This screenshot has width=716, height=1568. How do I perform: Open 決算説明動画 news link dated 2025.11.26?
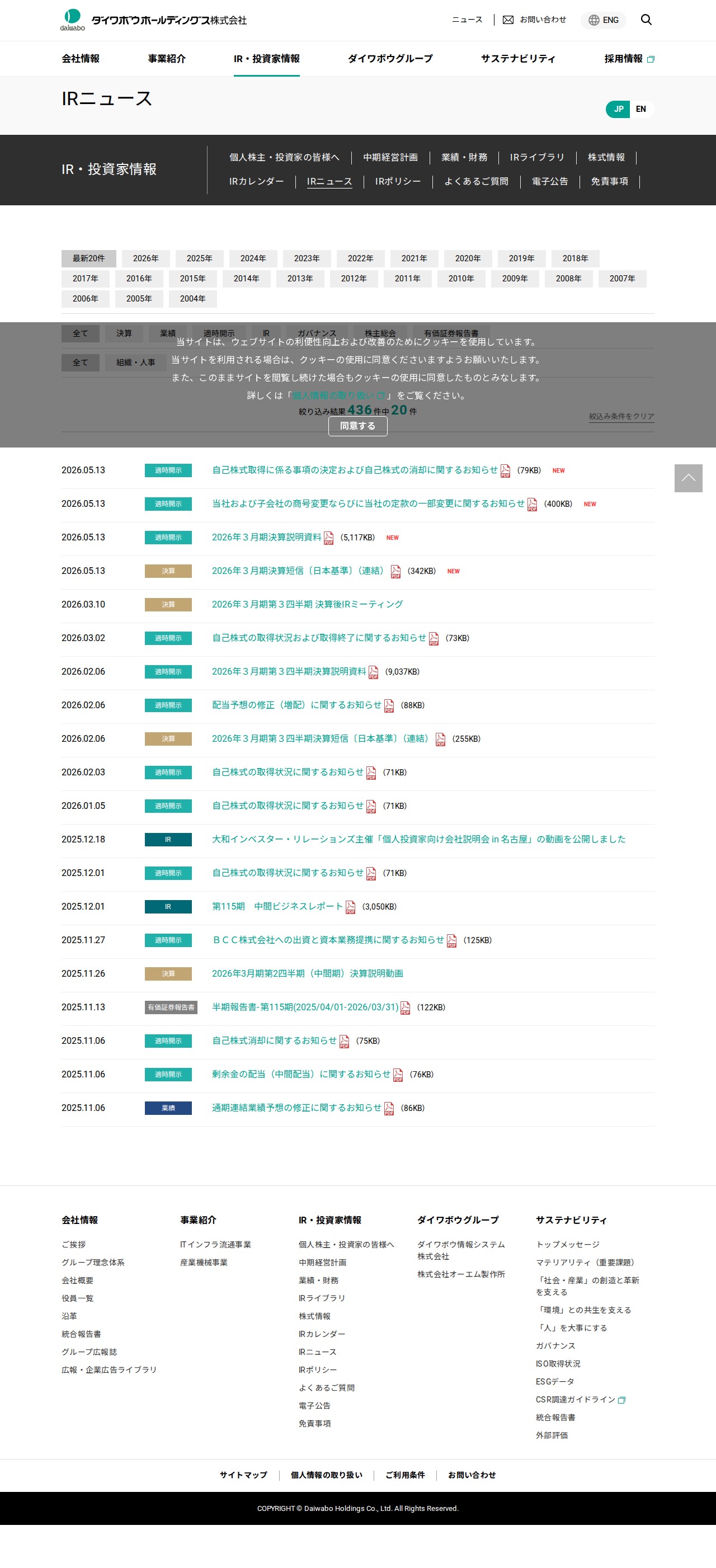point(308,973)
